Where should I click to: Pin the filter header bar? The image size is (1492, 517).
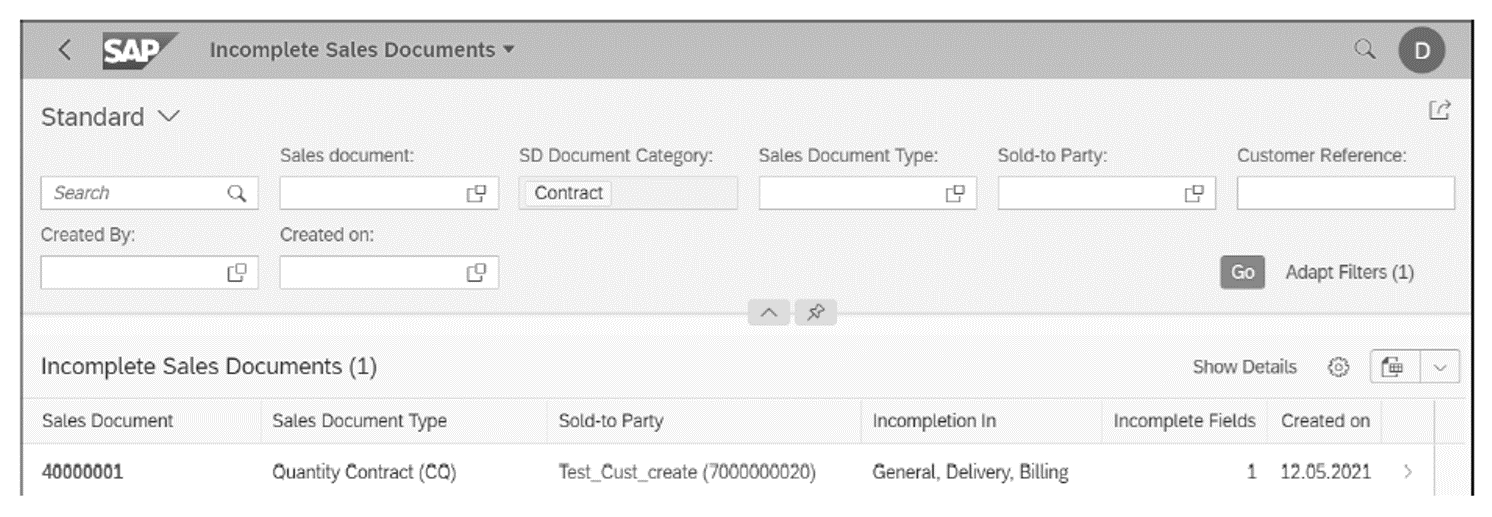click(816, 312)
